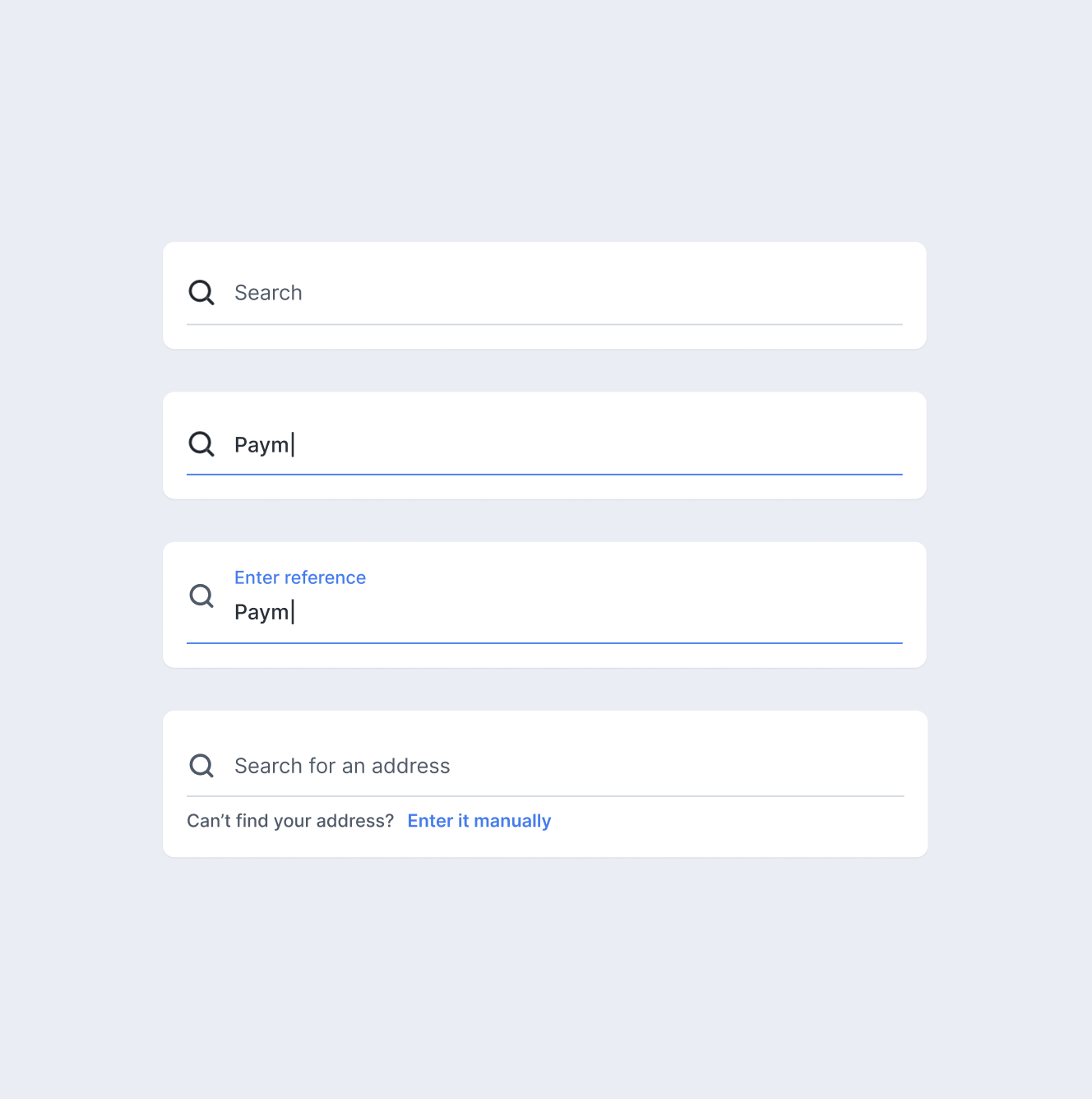Place the caret after "Paym" in the unlabeled field
1092x1099 pixels.
(x=294, y=445)
